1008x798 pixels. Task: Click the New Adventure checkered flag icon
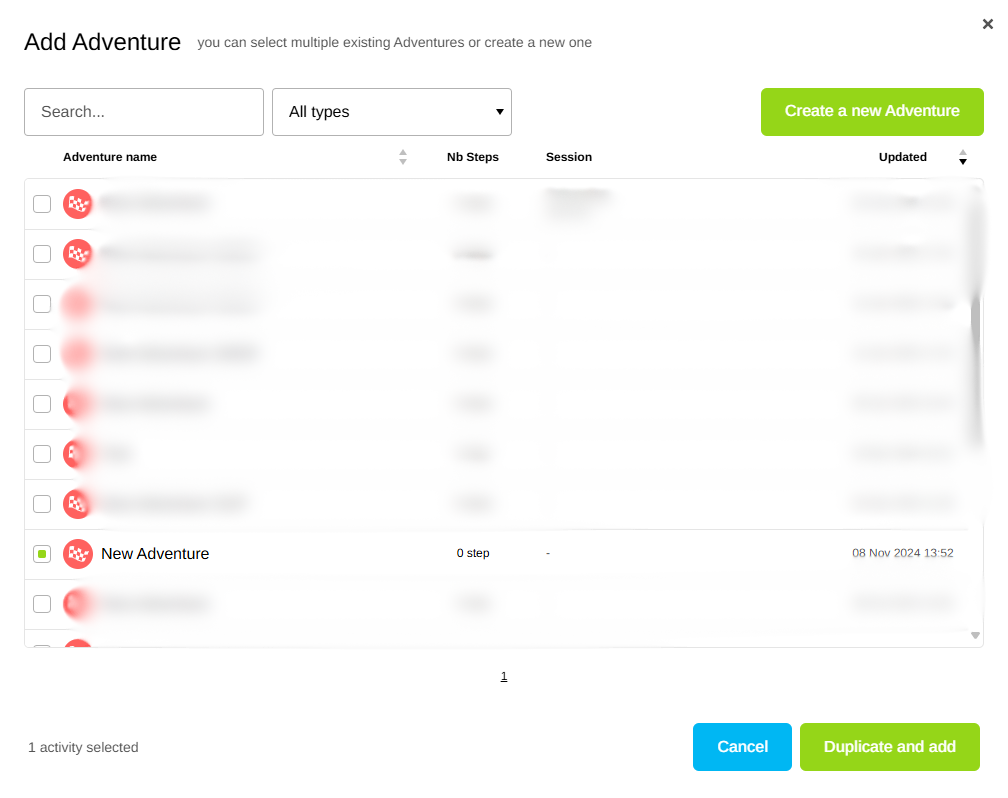78,554
